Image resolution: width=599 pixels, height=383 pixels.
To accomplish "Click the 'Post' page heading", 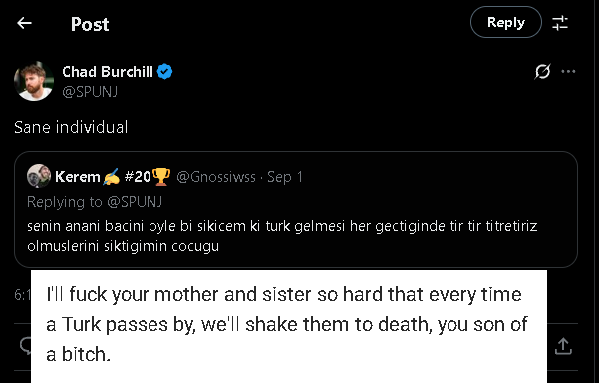I will 90,24.
